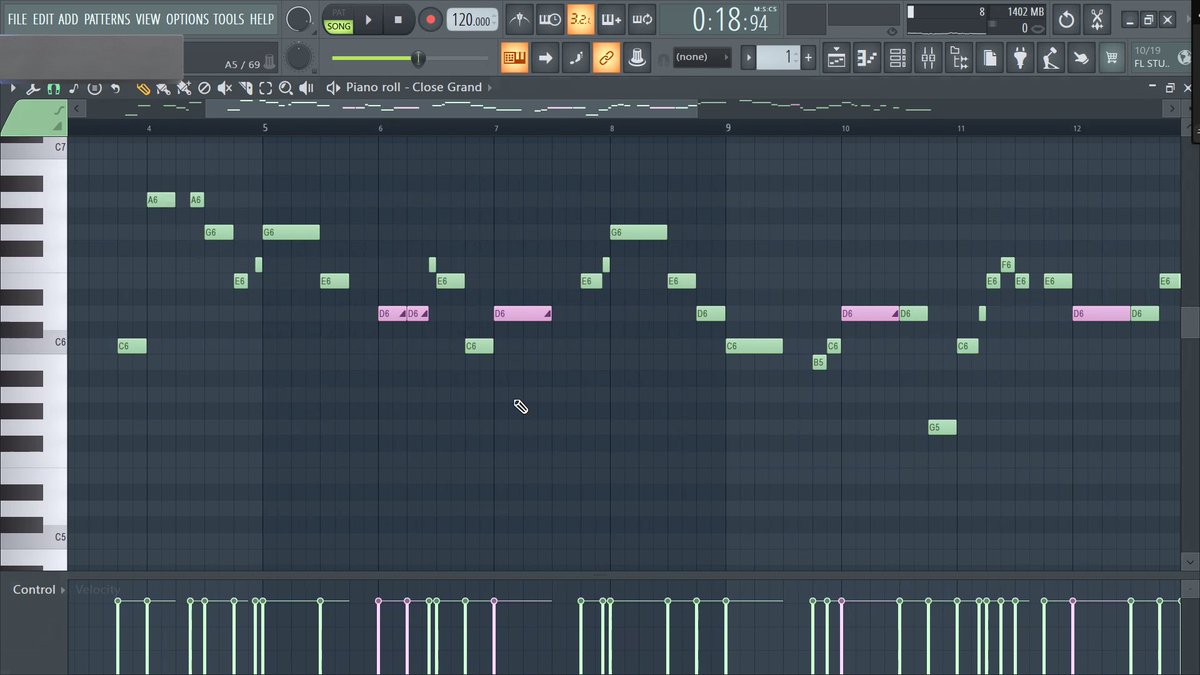
Task: Choose the Select tool with dashed square icon
Action: point(266,88)
